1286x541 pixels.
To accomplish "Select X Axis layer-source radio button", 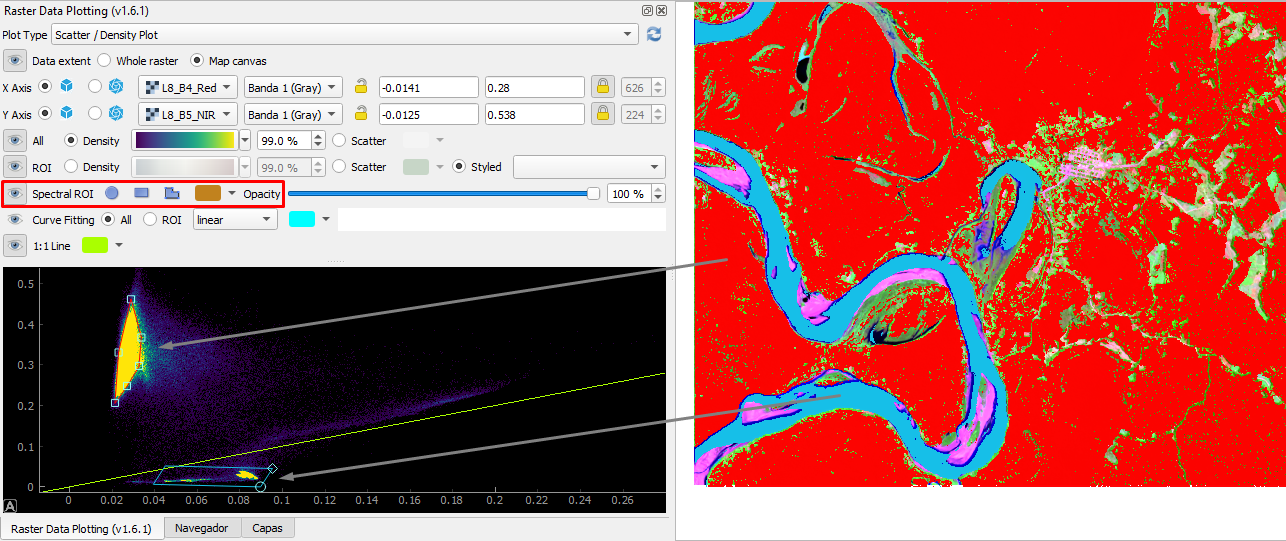I will click(x=45, y=87).
